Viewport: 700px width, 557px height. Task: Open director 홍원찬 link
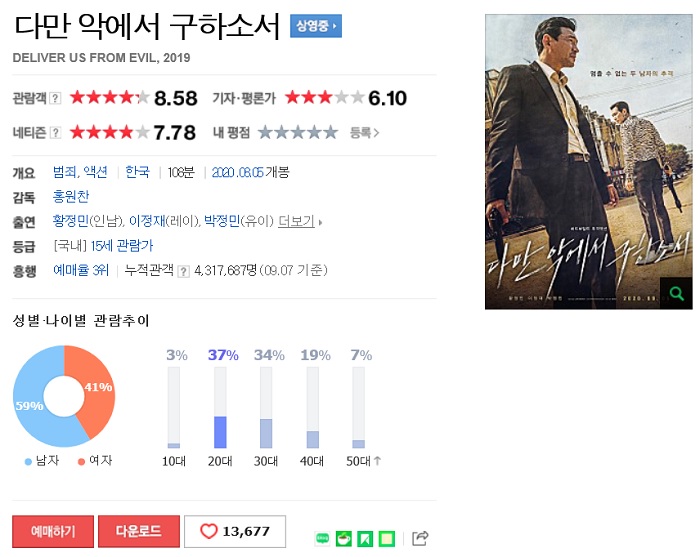click(71, 196)
